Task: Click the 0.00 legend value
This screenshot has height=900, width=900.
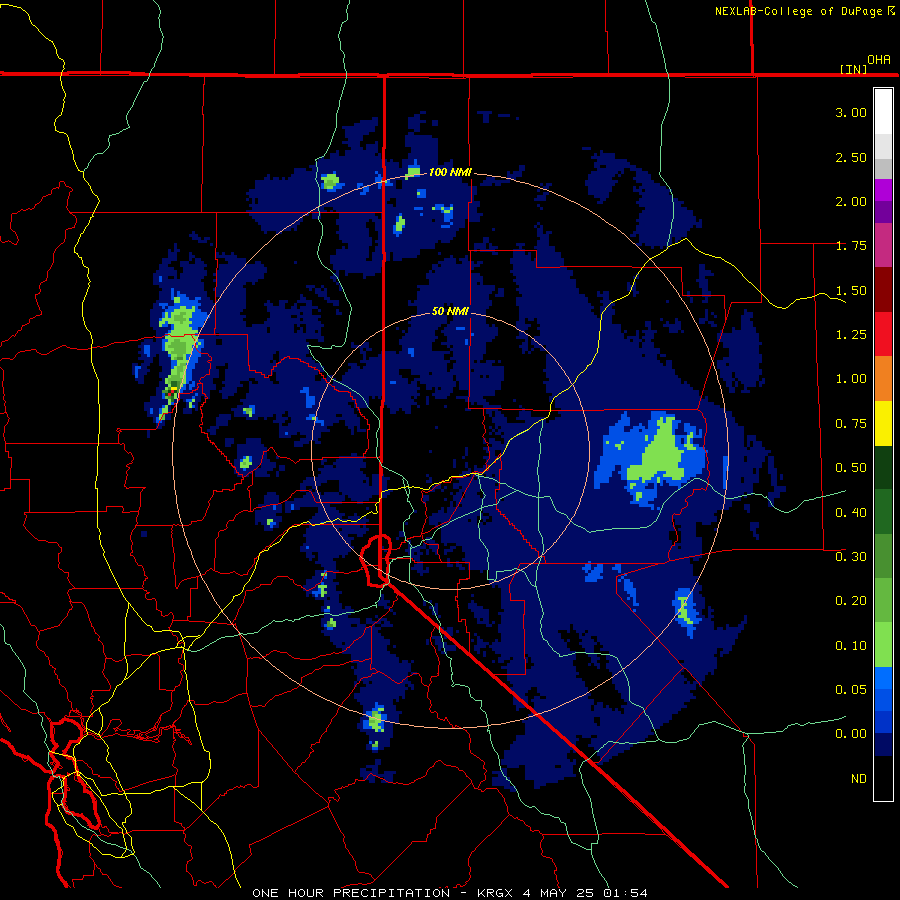Action: pyautogui.click(x=851, y=734)
